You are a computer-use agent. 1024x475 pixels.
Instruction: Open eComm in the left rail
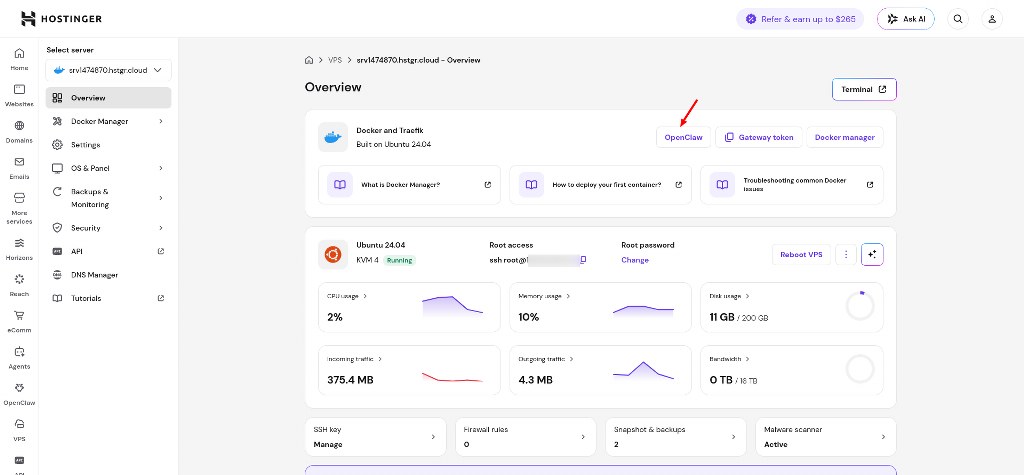tap(20, 321)
